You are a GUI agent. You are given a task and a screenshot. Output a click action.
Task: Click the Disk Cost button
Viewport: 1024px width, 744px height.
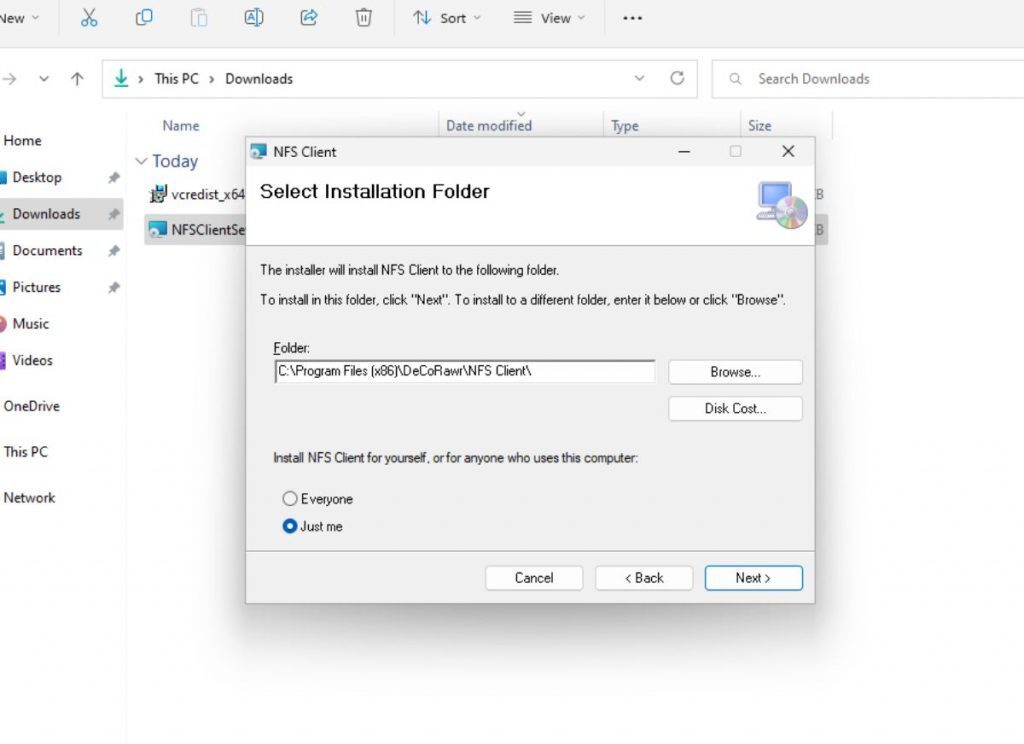[735, 408]
